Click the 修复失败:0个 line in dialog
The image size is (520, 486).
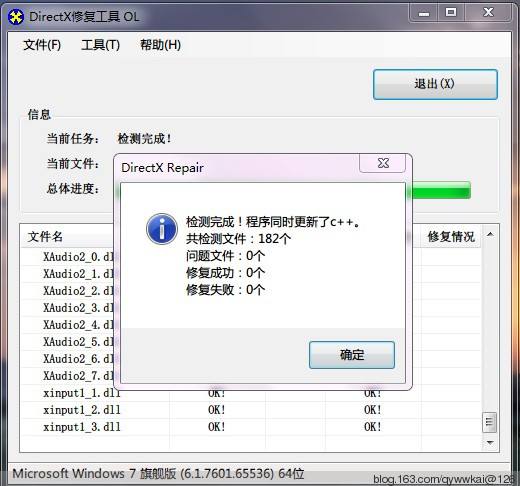[x=225, y=290]
